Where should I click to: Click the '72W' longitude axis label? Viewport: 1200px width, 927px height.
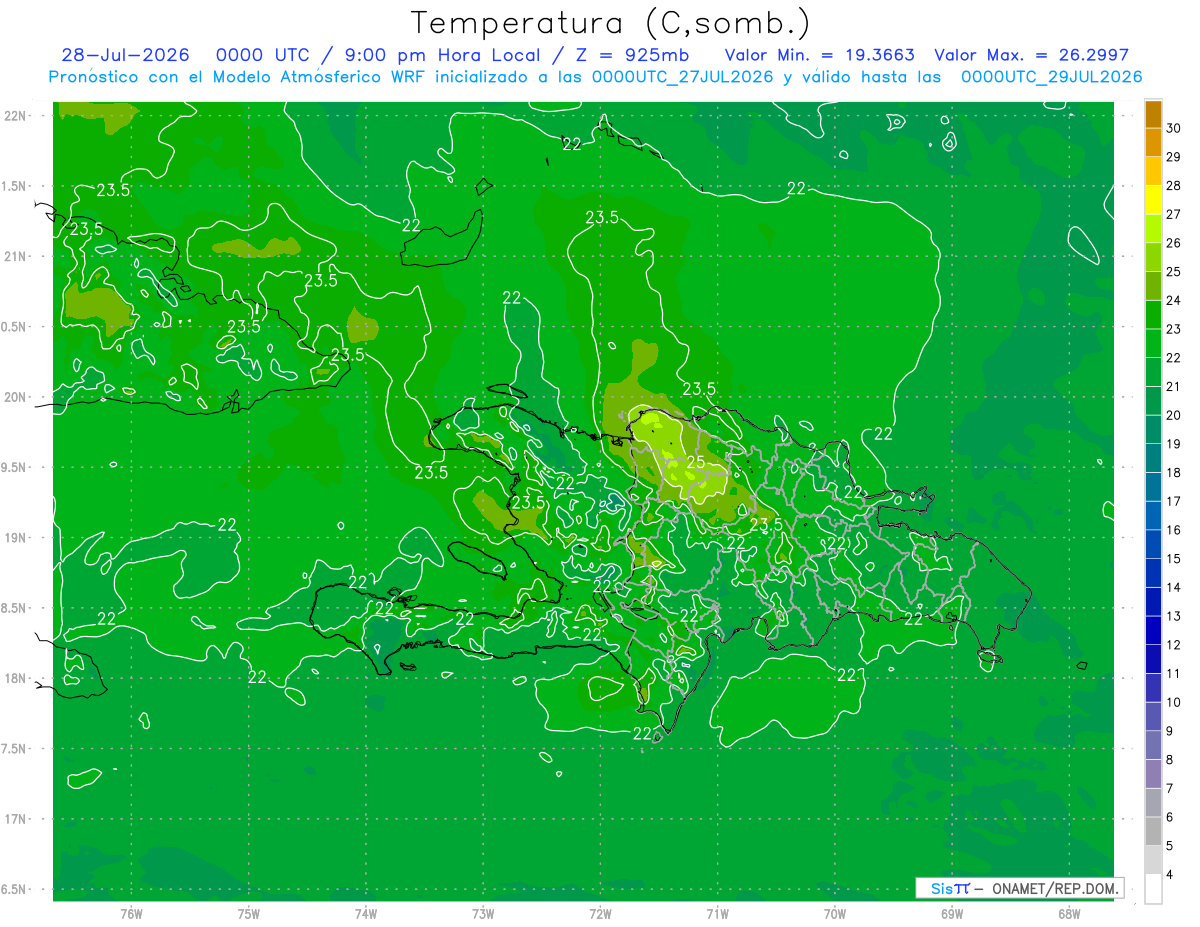(x=600, y=913)
